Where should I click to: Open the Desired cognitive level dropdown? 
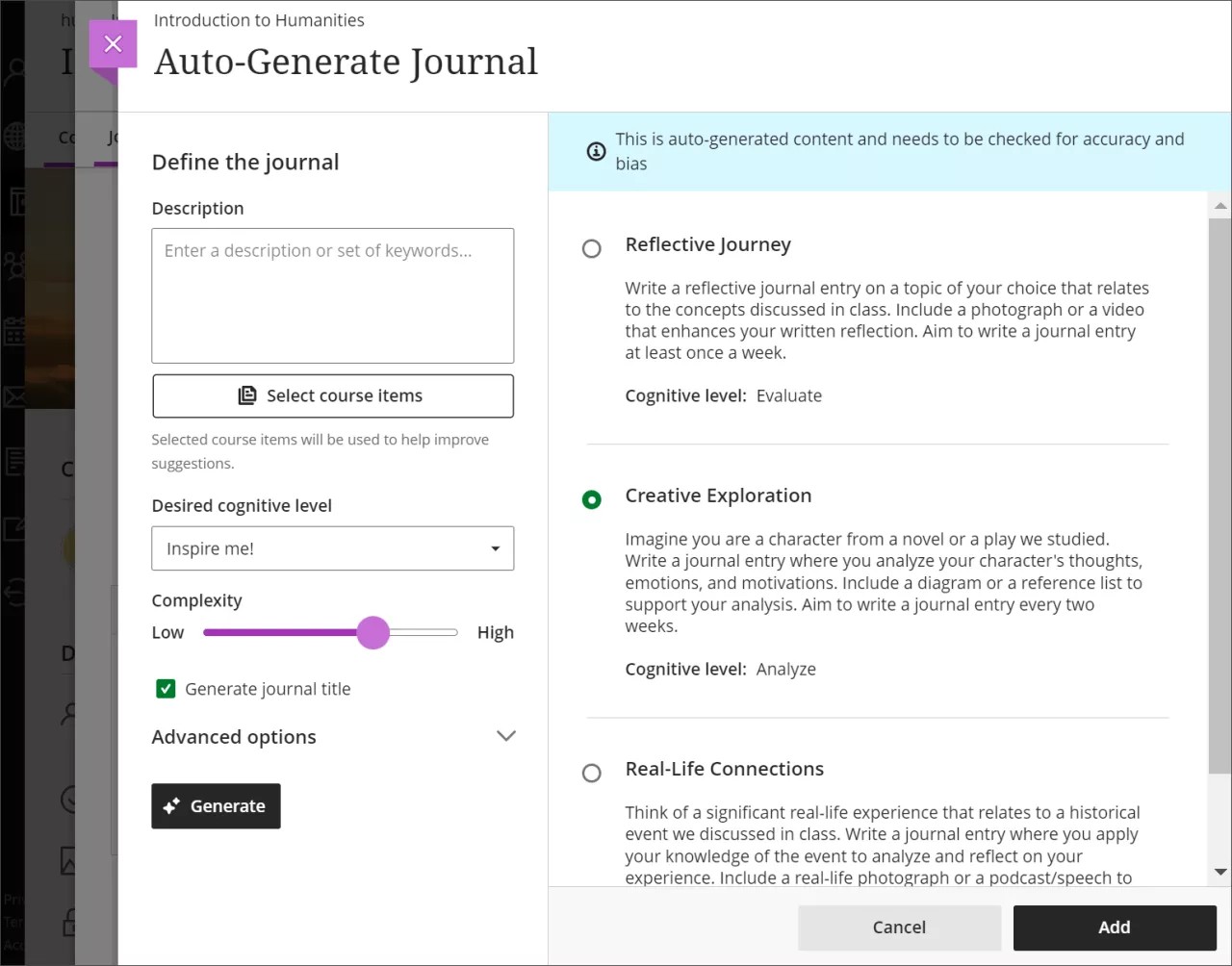pyautogui.click(x=332, y=548)
